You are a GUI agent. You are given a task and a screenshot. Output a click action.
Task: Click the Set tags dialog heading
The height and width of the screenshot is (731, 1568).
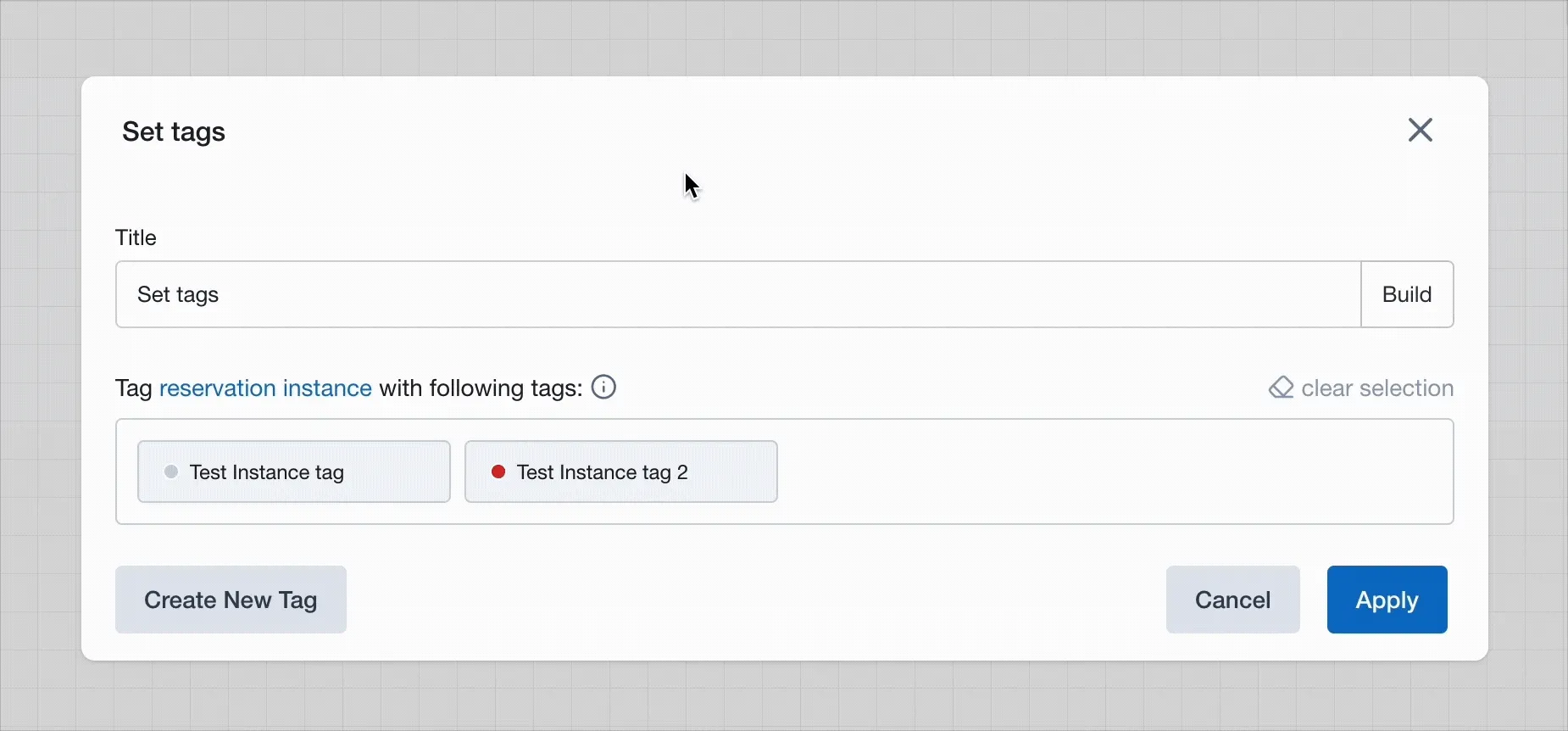174,132
